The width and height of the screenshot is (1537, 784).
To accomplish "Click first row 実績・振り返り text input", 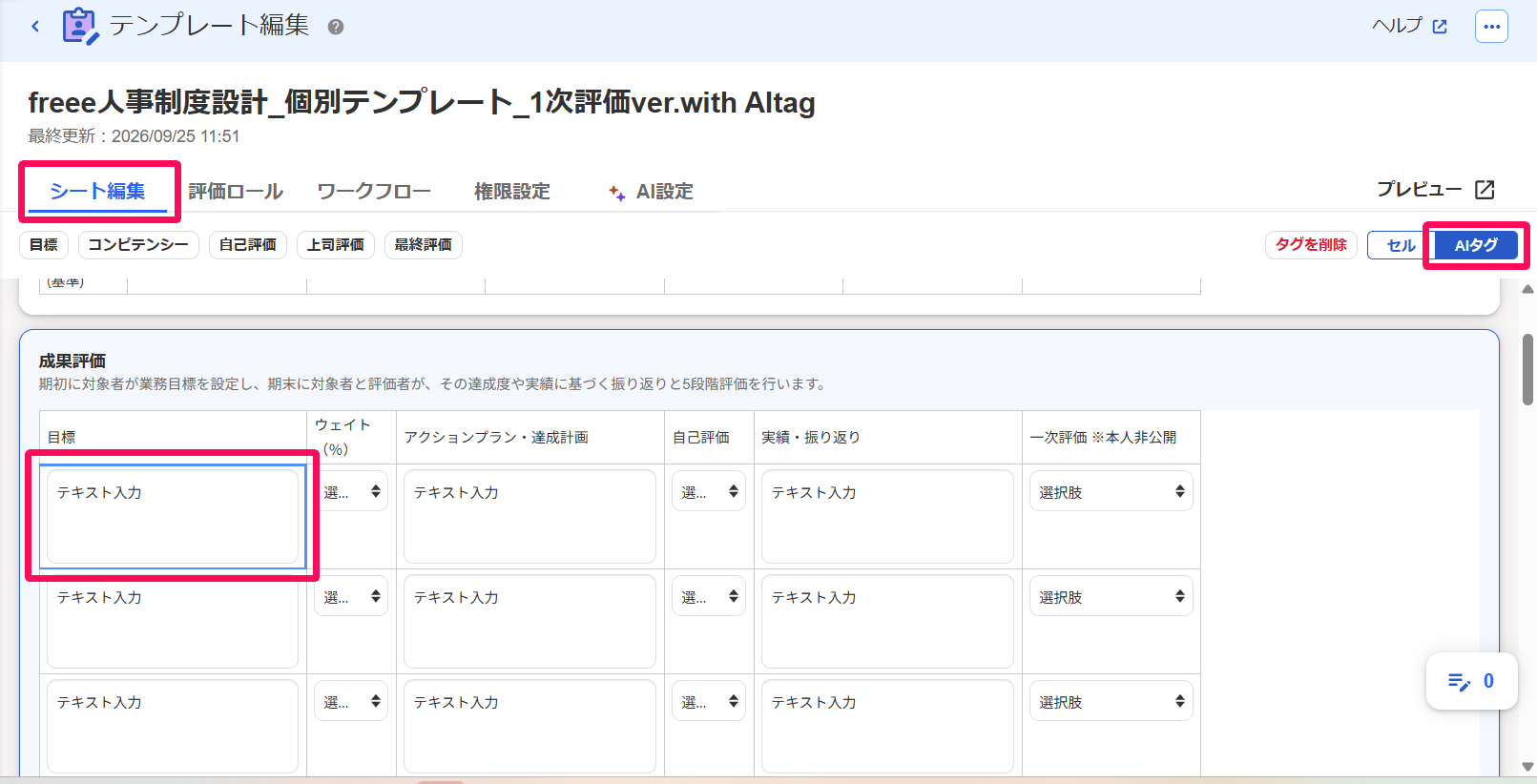I will [887, 516].
